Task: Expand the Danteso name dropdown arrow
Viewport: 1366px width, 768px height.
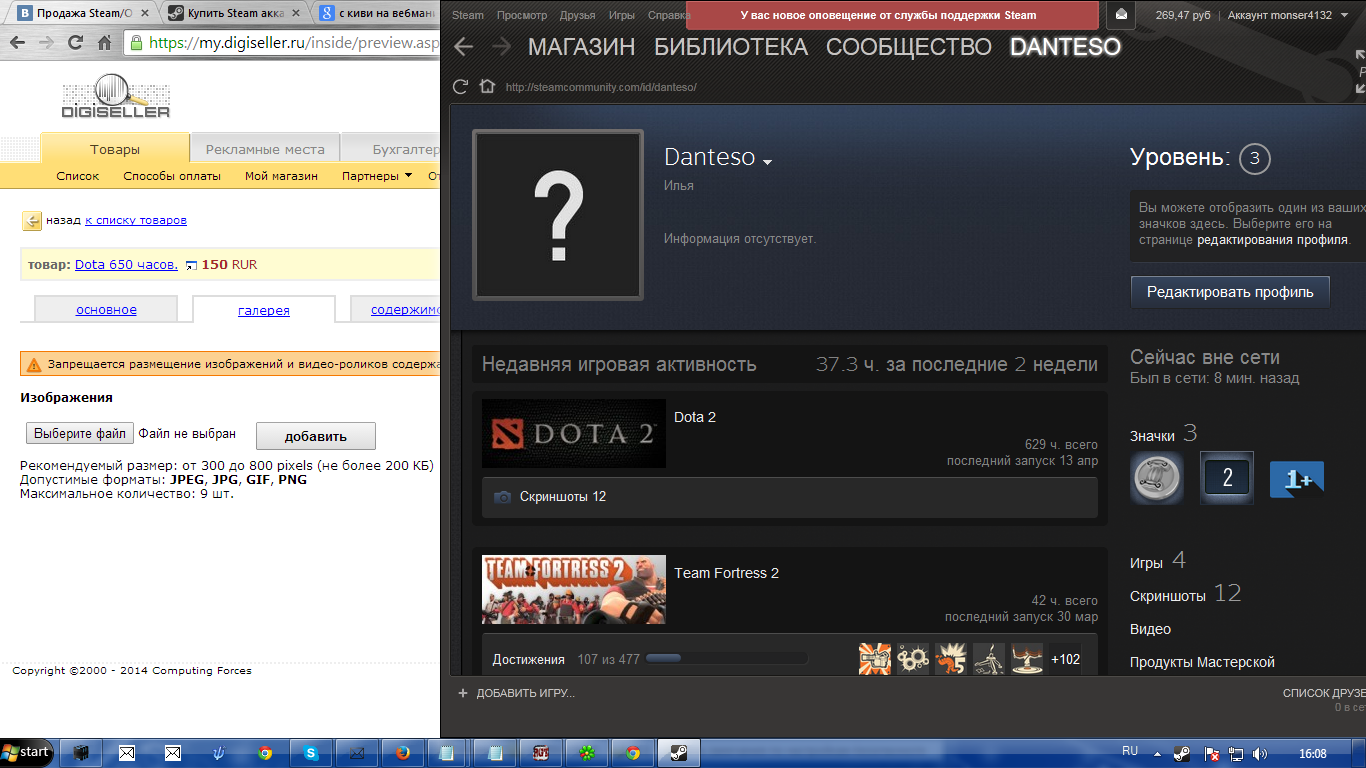Action: (767, 161)
